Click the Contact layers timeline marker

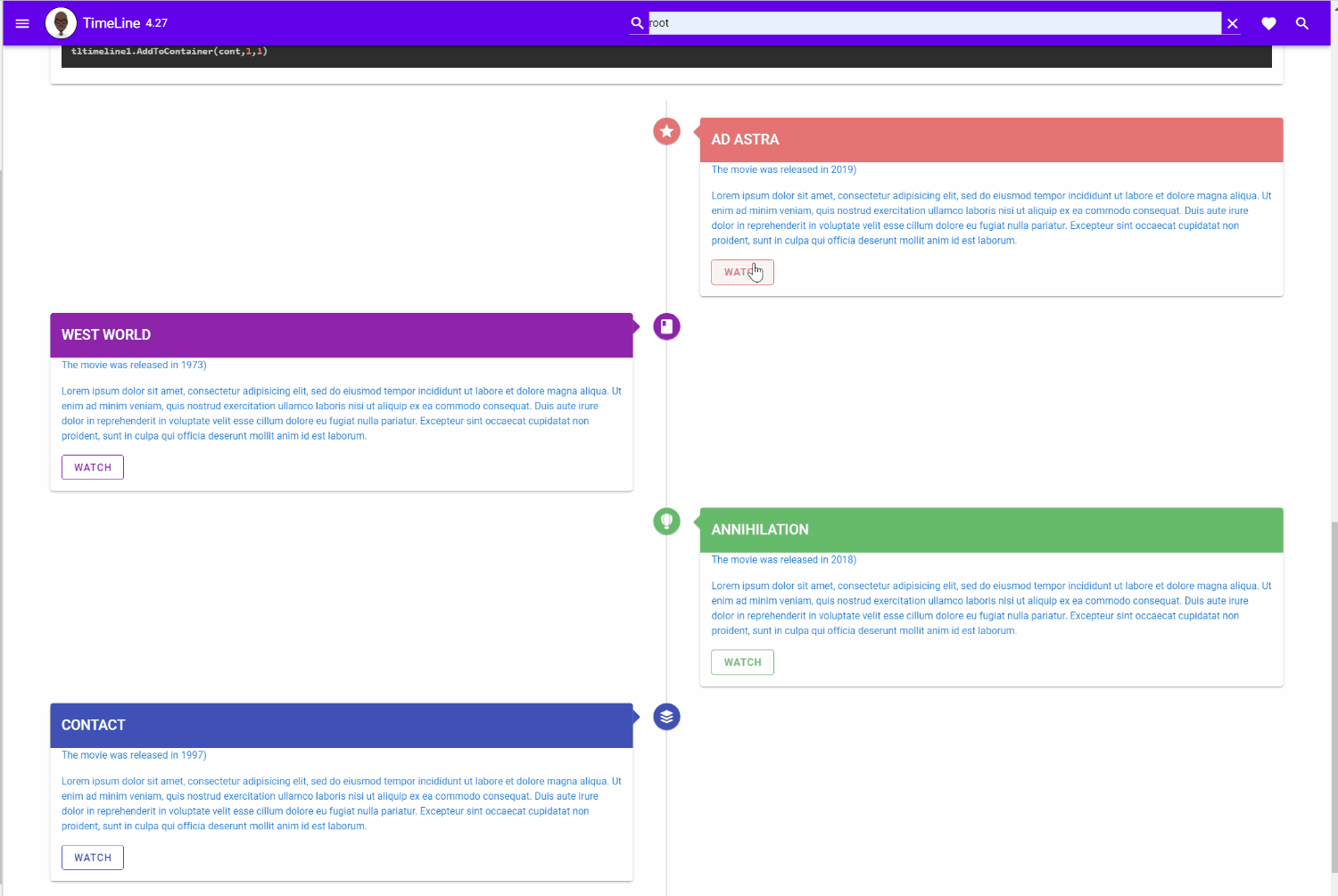[666, 717]
